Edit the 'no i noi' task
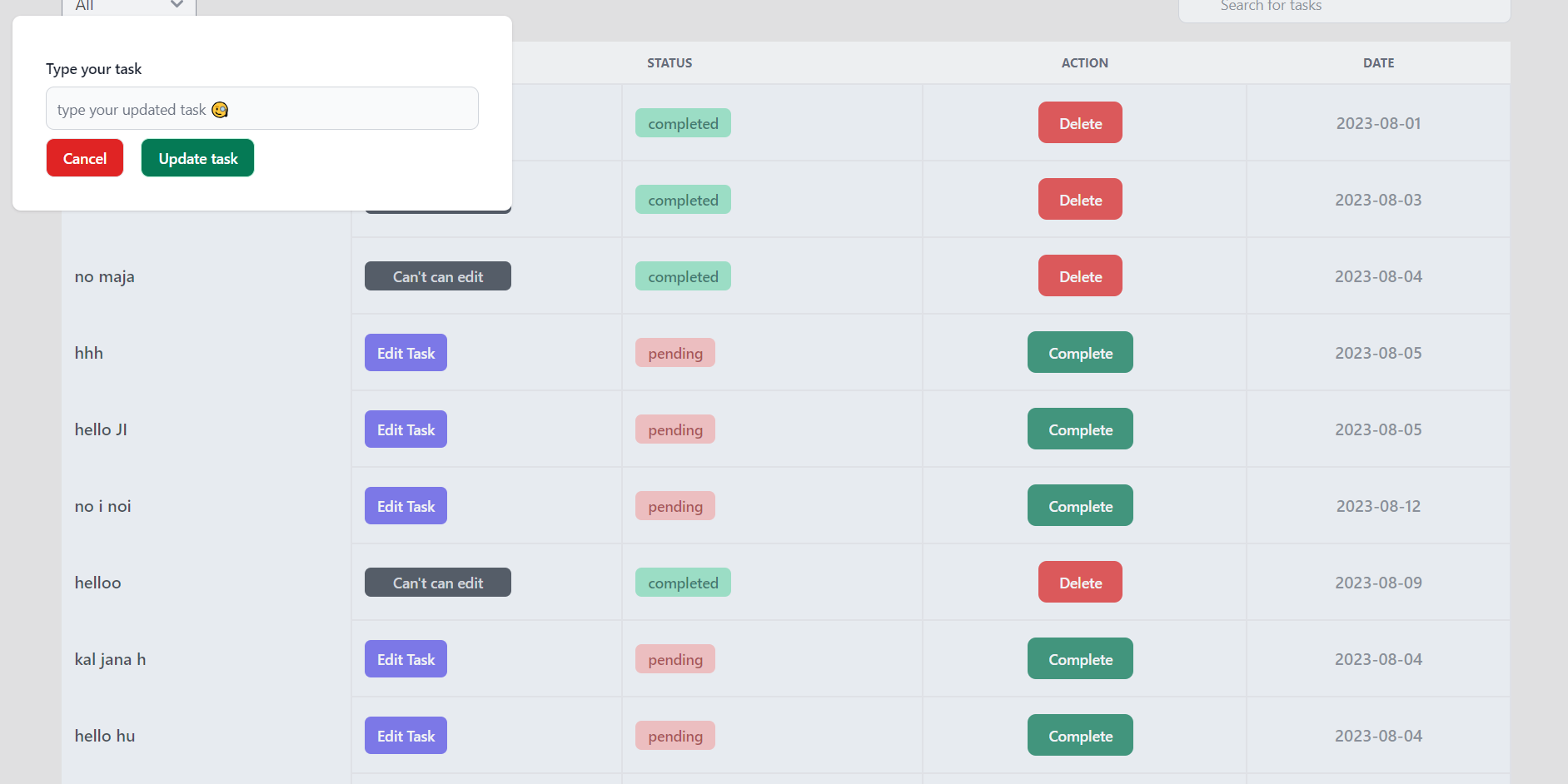This screenshot has height=784, width=1568. (406, 505)
